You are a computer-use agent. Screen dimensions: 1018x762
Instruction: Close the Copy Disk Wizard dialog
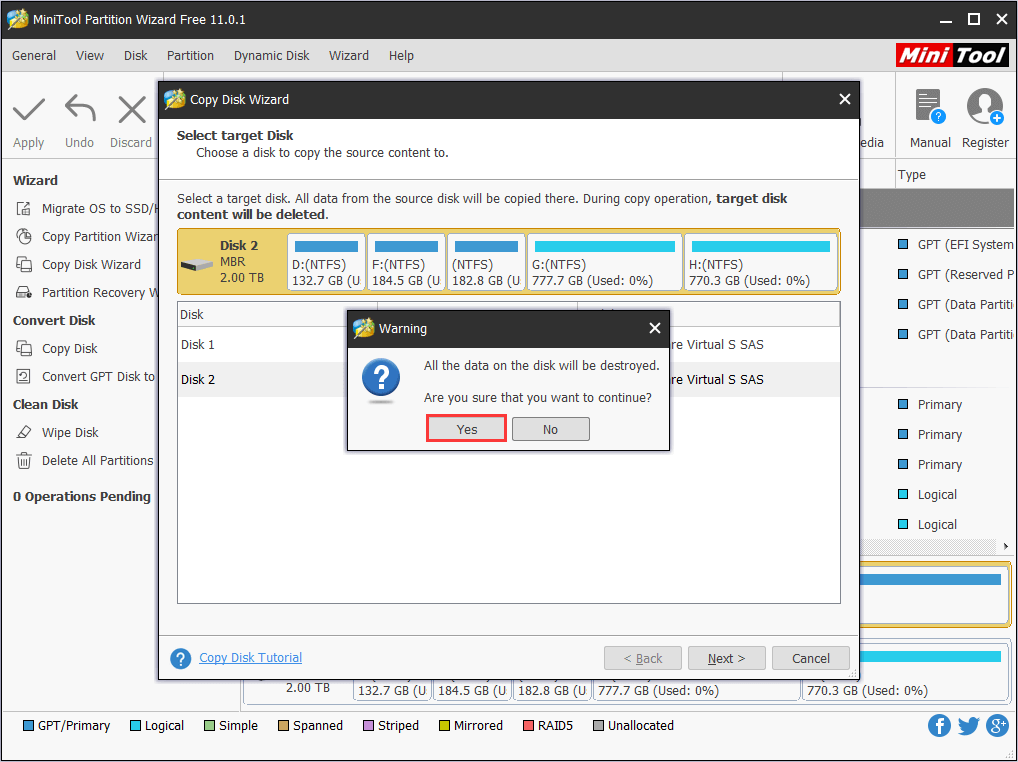[x=845, y=99]
